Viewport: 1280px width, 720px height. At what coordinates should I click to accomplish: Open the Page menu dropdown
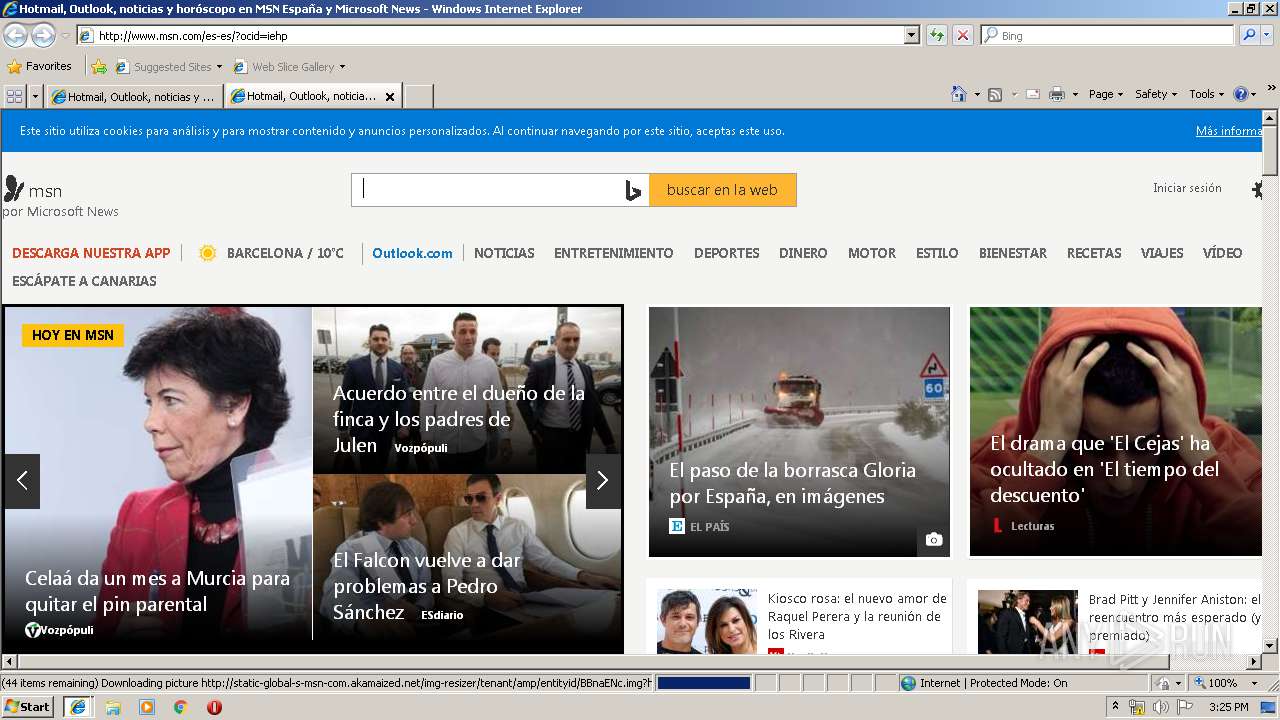(x=1106, y=94)
